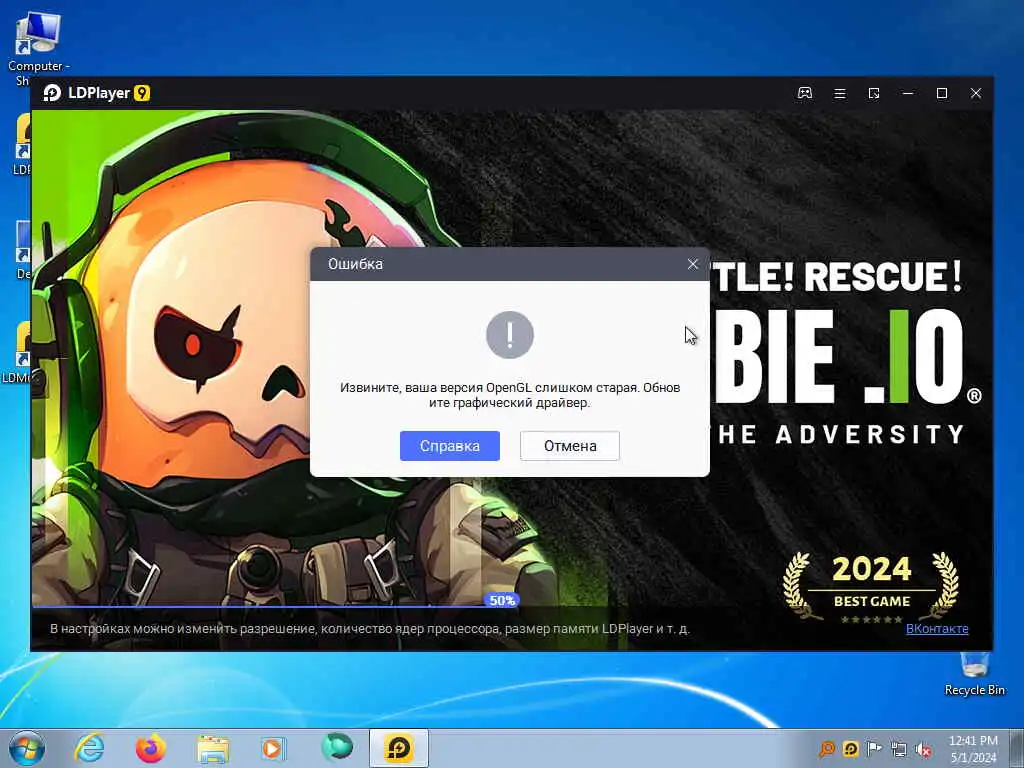Click the LDPlayer icon in system tray
The image size is (1024, 768).
pyautogui.click(x=850, y=749)
